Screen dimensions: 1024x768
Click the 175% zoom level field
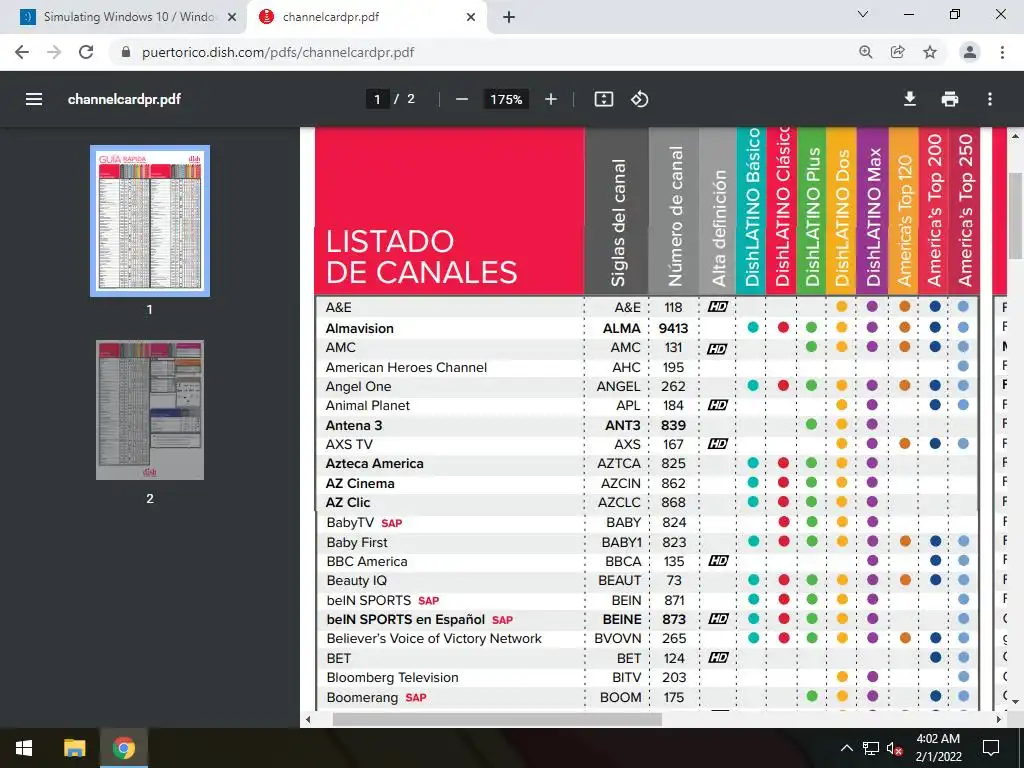click(x=506, y=99)
